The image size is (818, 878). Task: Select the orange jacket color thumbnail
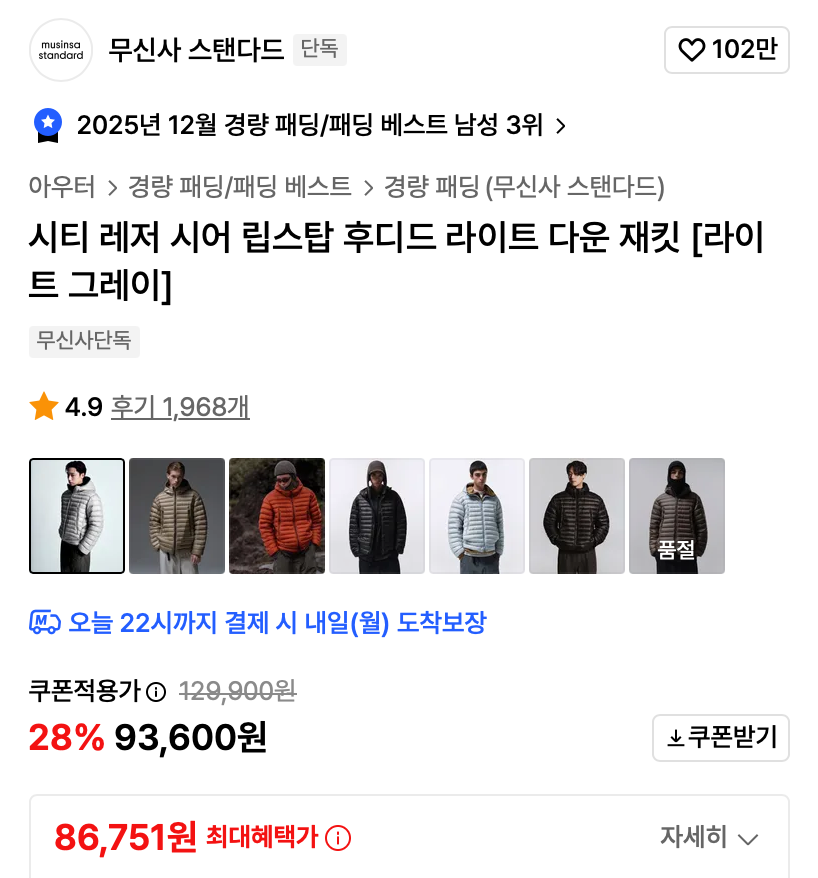point(277,516)
